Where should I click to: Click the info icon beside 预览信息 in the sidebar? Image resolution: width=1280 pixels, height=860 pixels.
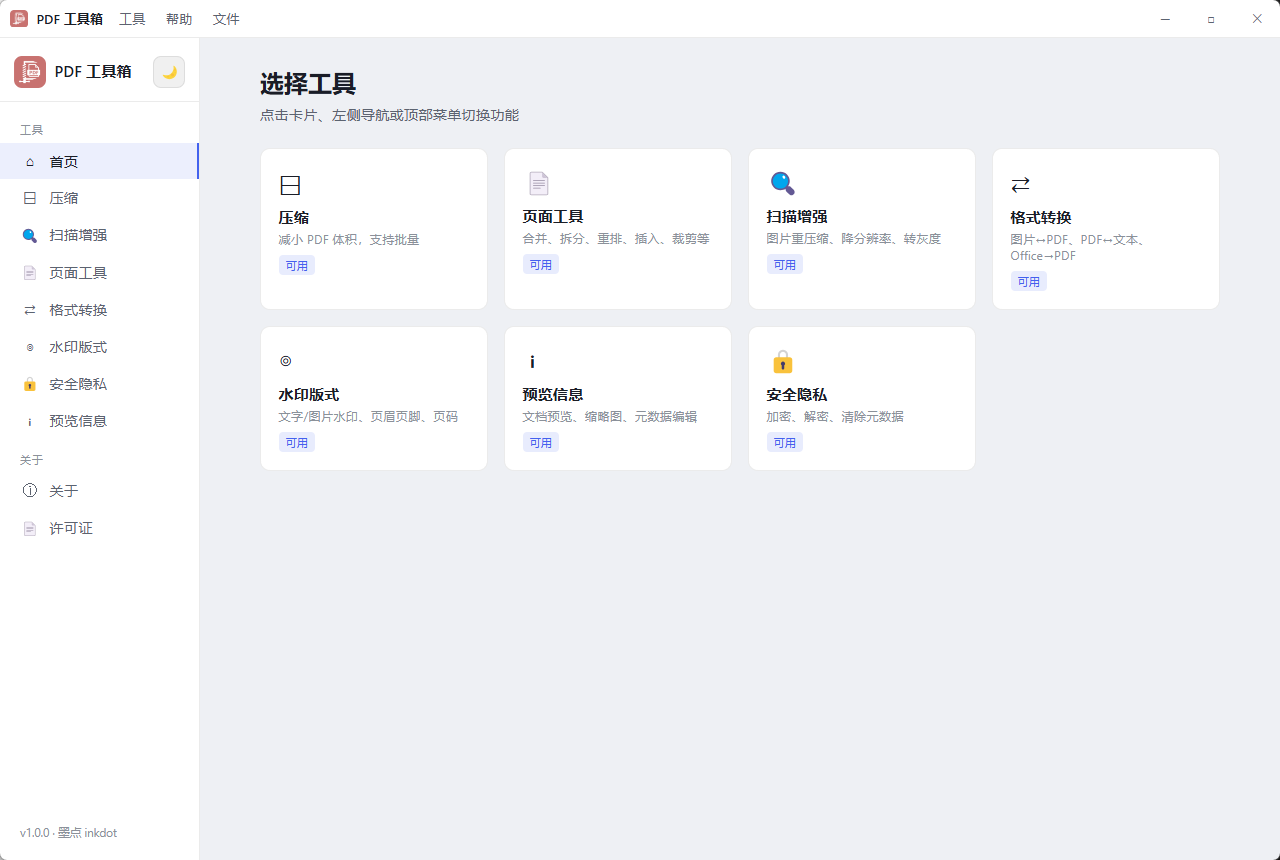pyautogui.click(x=30, y=421)
